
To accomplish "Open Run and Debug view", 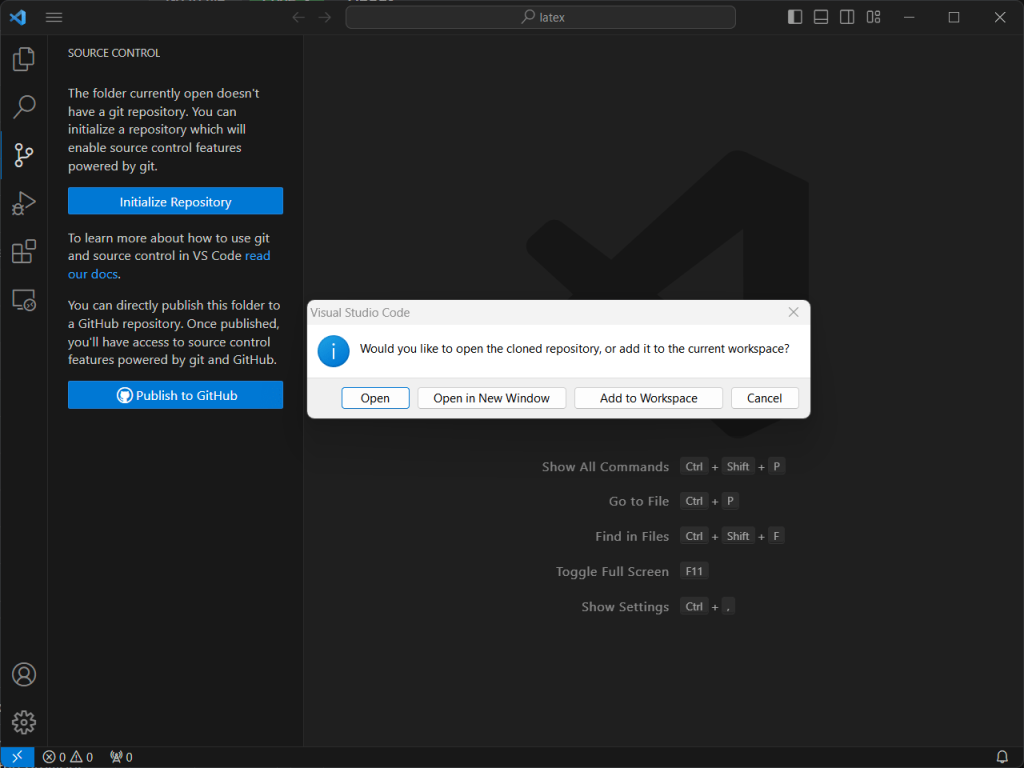I will click(24, 203).
